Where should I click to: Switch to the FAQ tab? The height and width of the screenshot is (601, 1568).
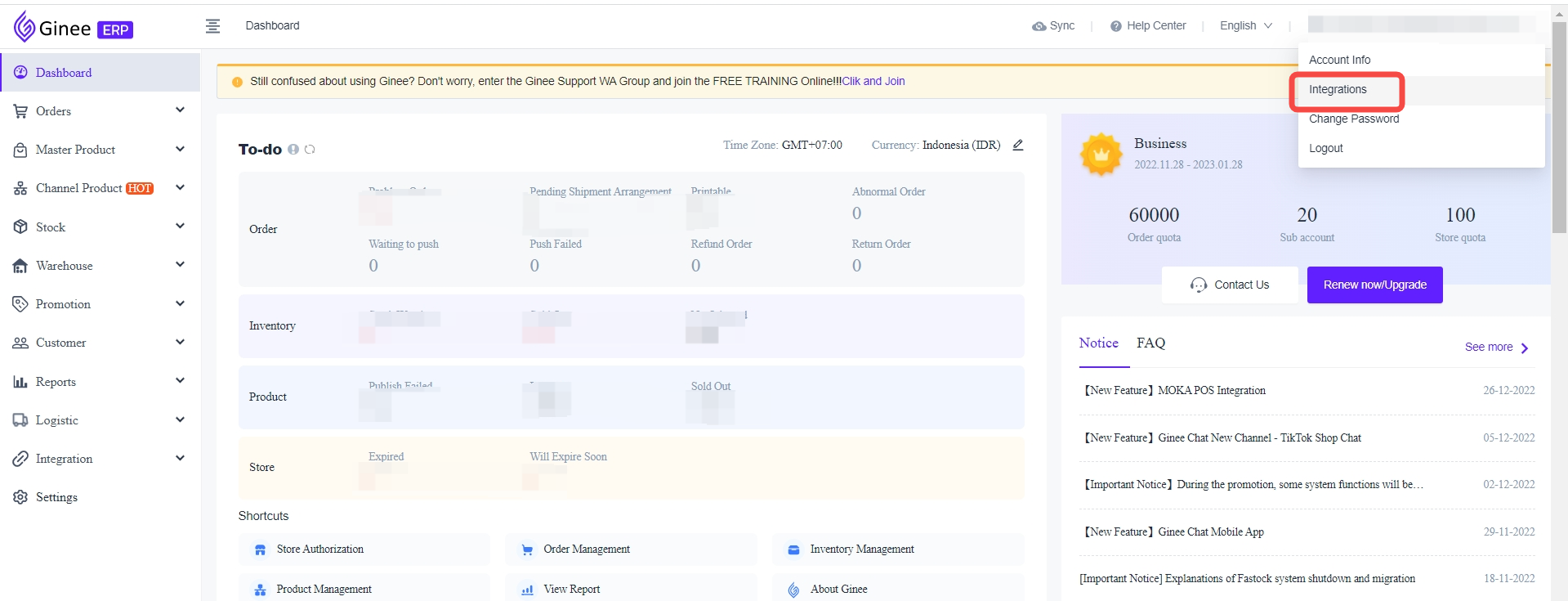pos(1150,343)
